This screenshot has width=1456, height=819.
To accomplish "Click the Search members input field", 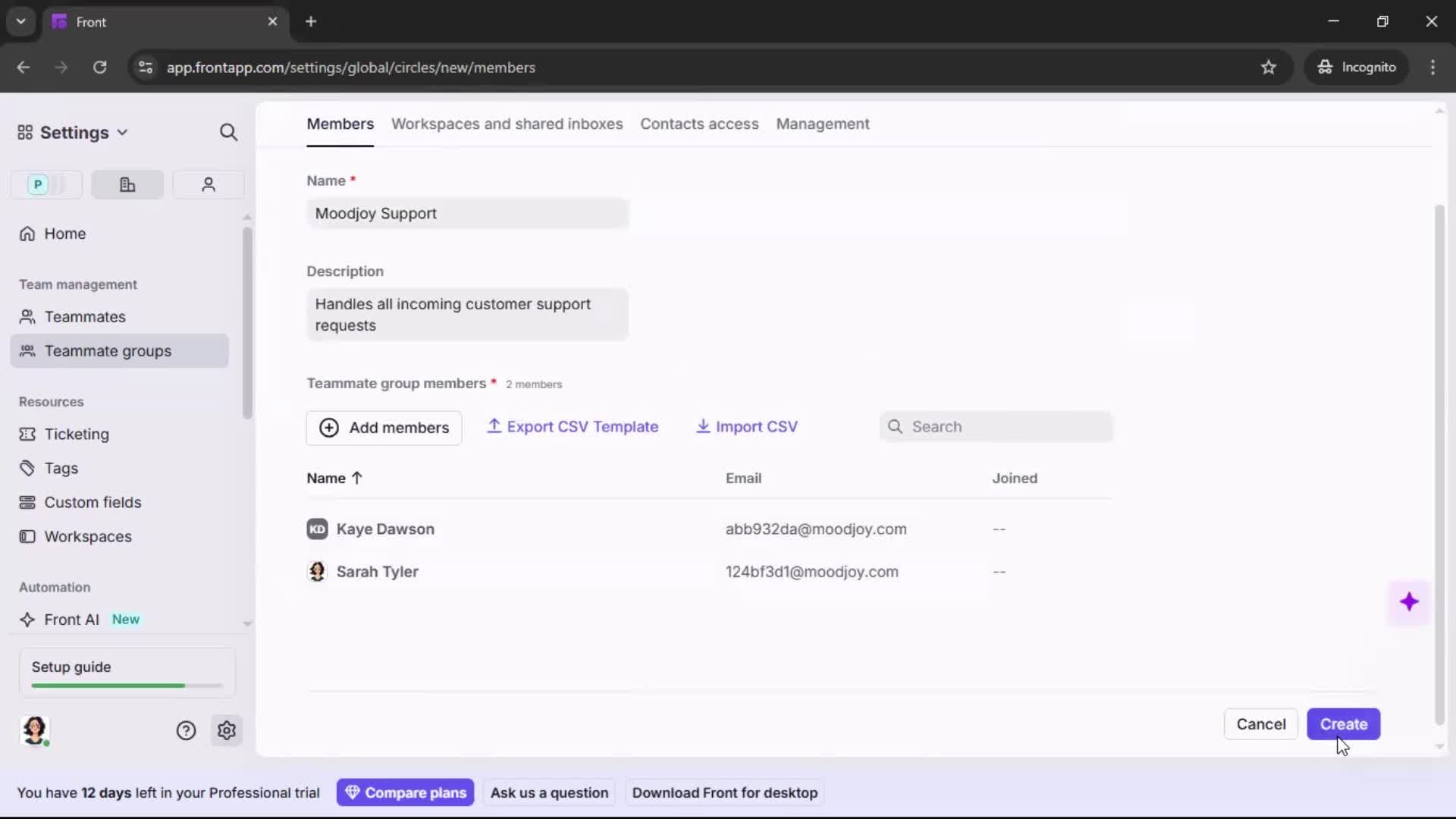I will [996, 426].
